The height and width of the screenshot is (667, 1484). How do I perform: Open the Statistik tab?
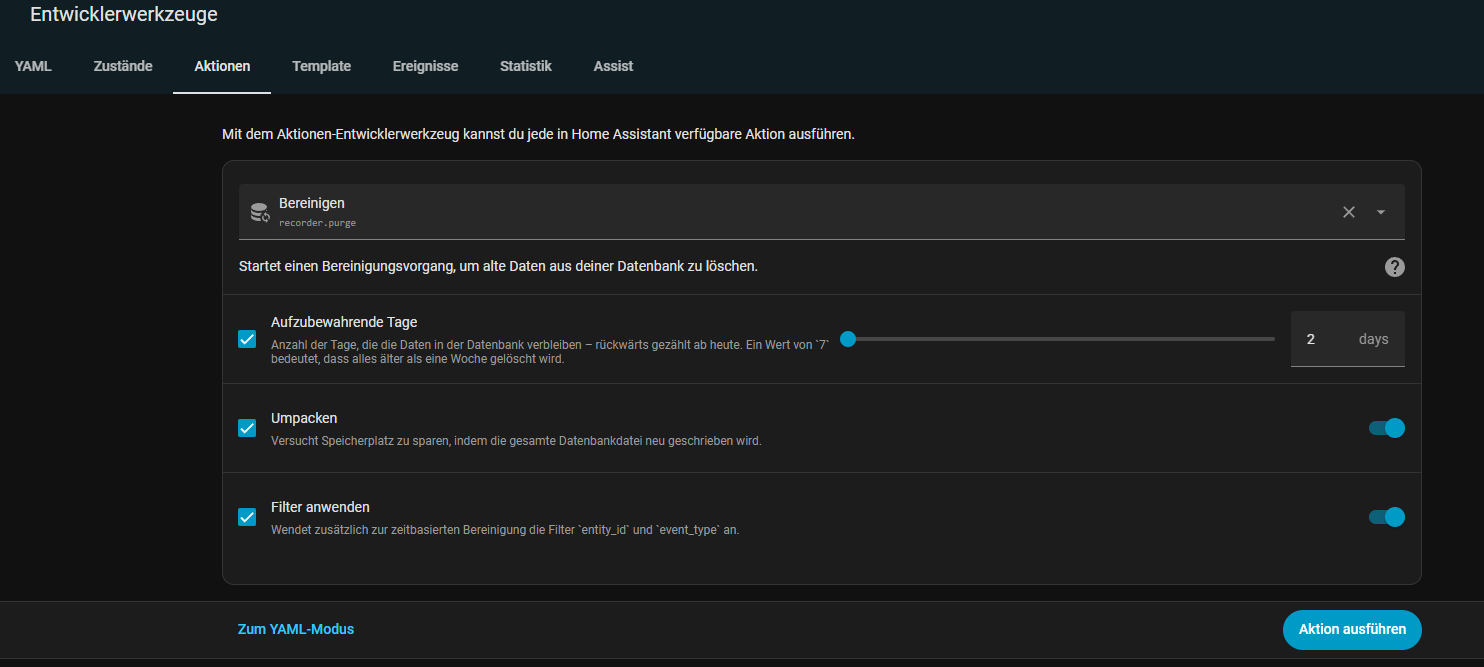click(x=526, y=66)
